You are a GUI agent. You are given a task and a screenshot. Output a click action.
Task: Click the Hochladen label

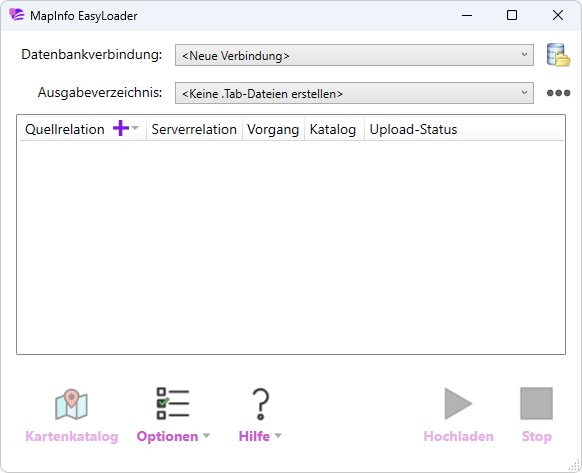458,436
